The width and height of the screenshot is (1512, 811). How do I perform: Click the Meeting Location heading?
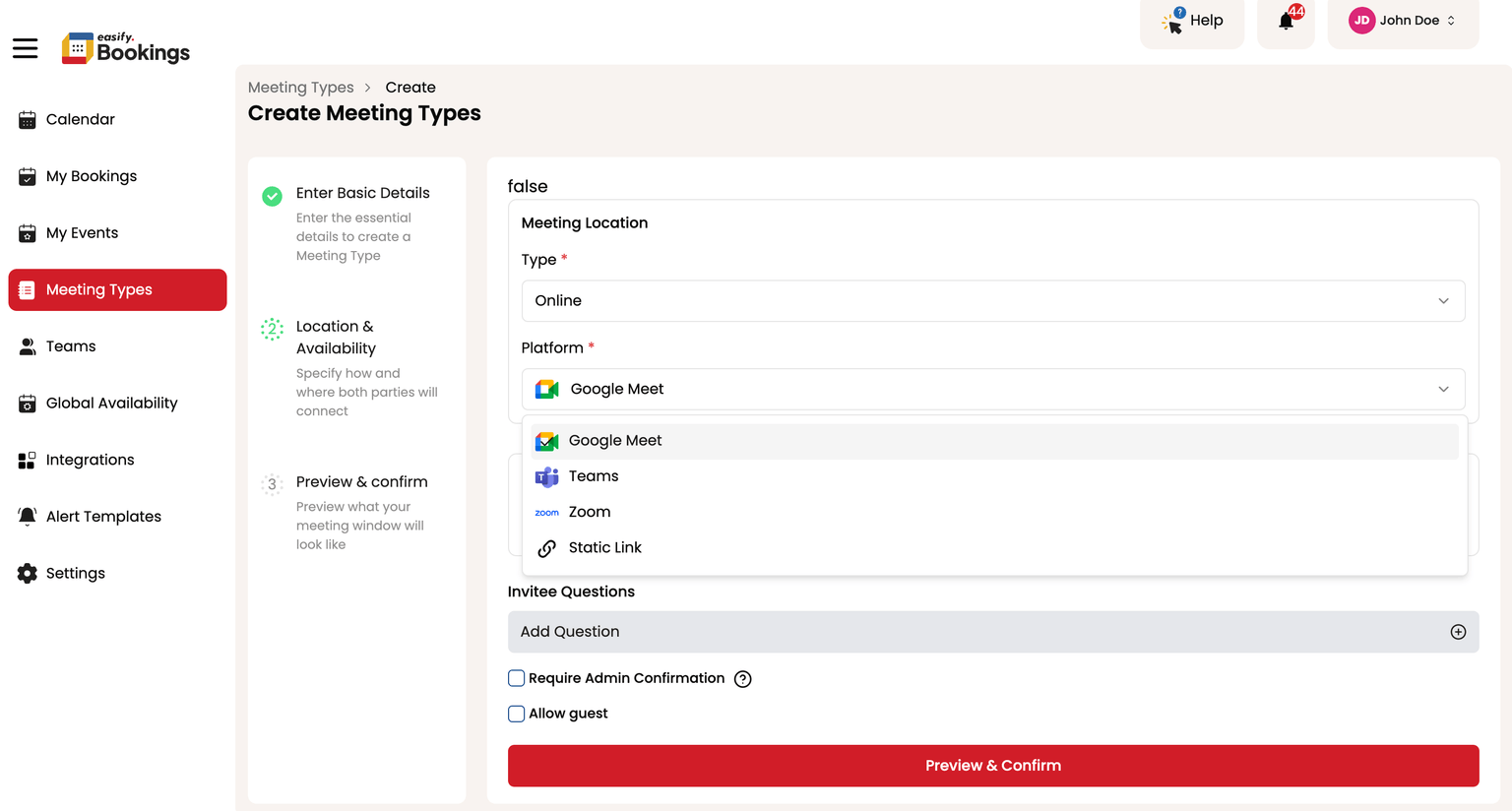585,223
